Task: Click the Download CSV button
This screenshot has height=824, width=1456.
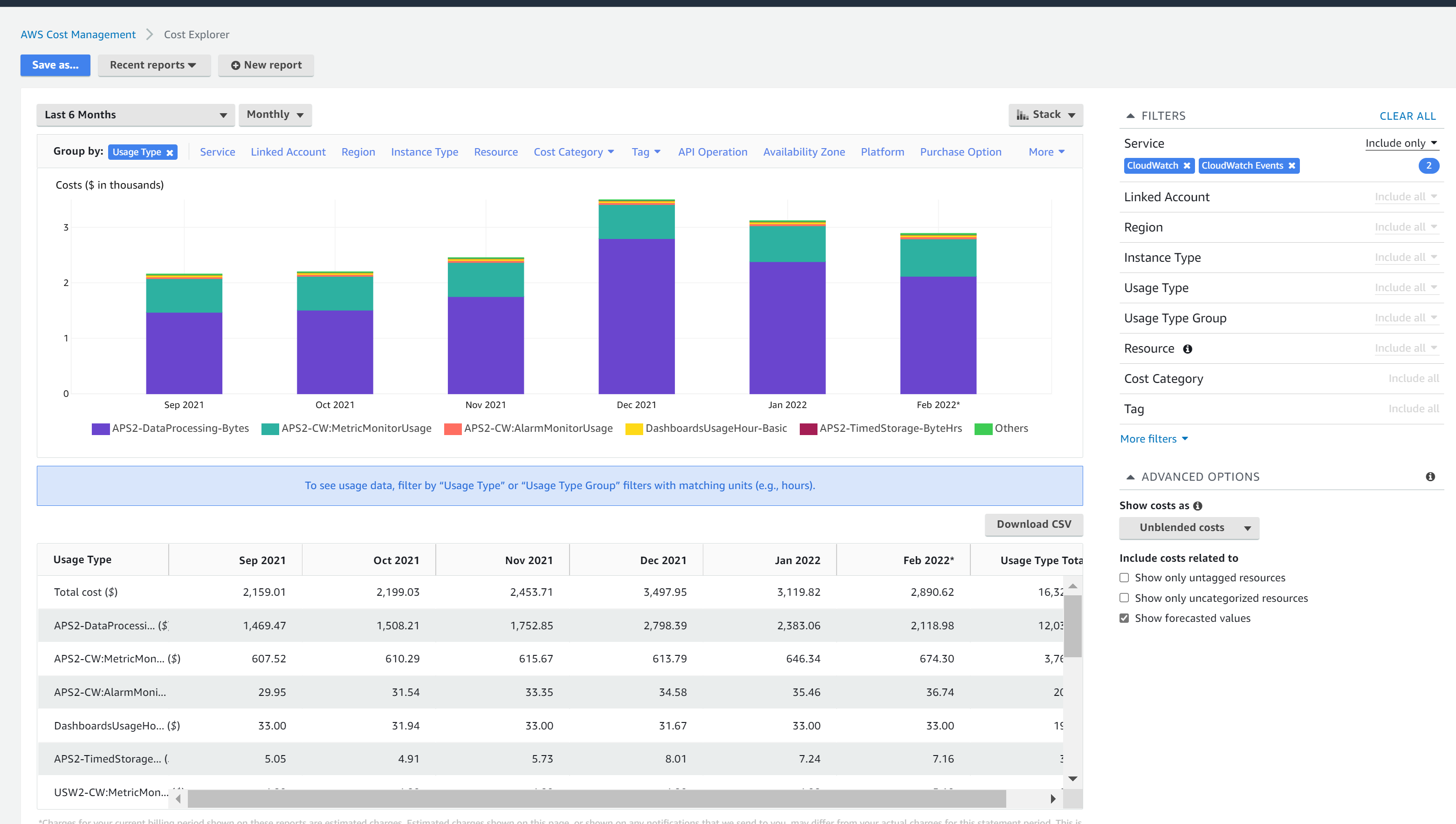Action: (x=1033, y=524)
